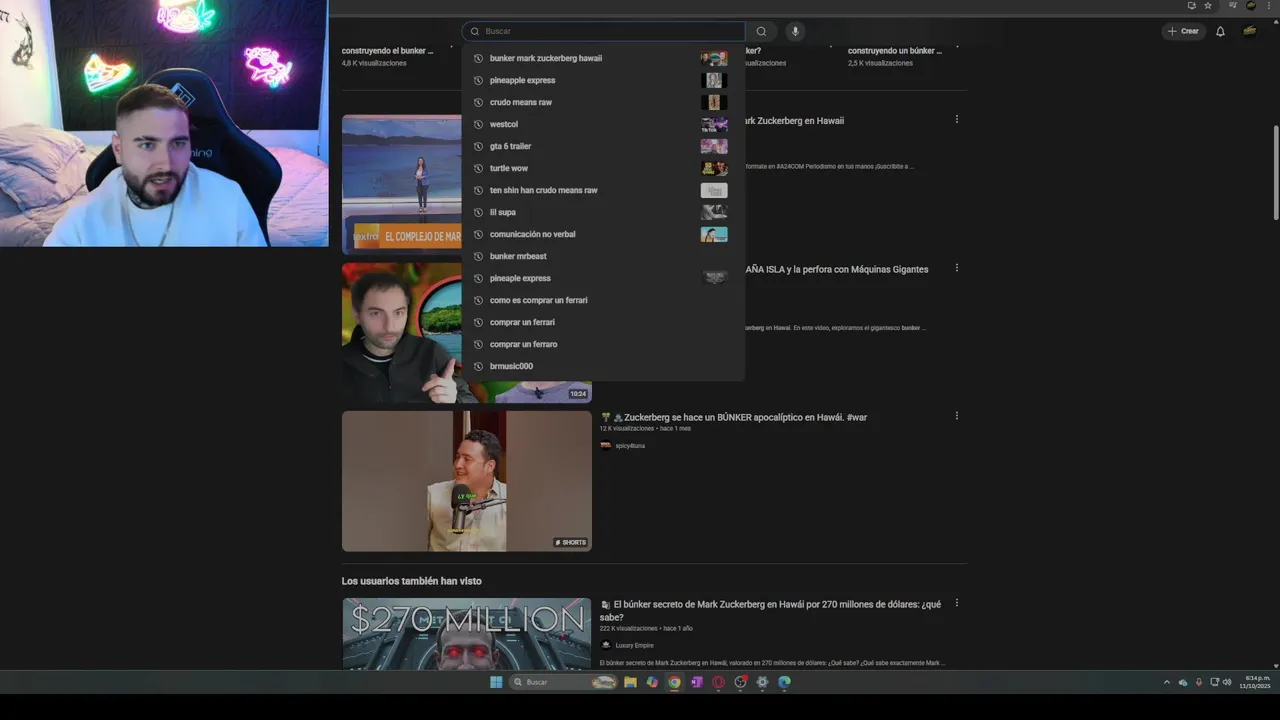1280x720 pixels.
Task: Open Settings gear taskbar icon
Action: [x=762, y=682]
